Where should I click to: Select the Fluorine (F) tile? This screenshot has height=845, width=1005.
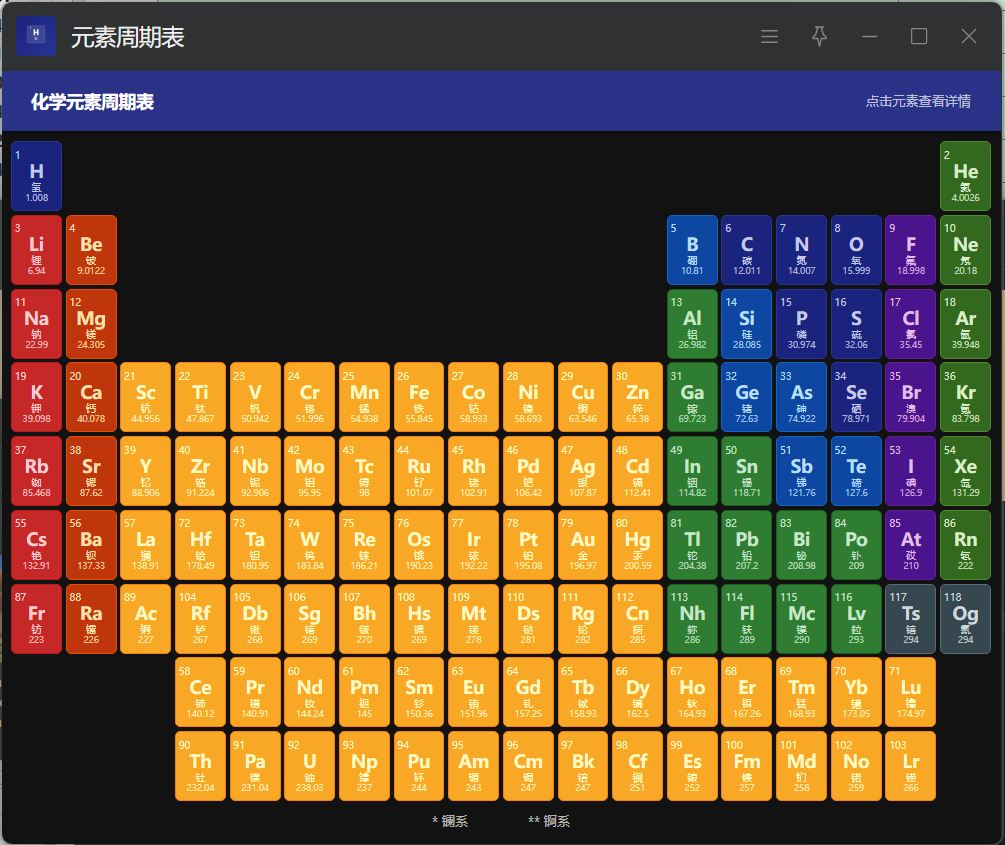[911, 250]
